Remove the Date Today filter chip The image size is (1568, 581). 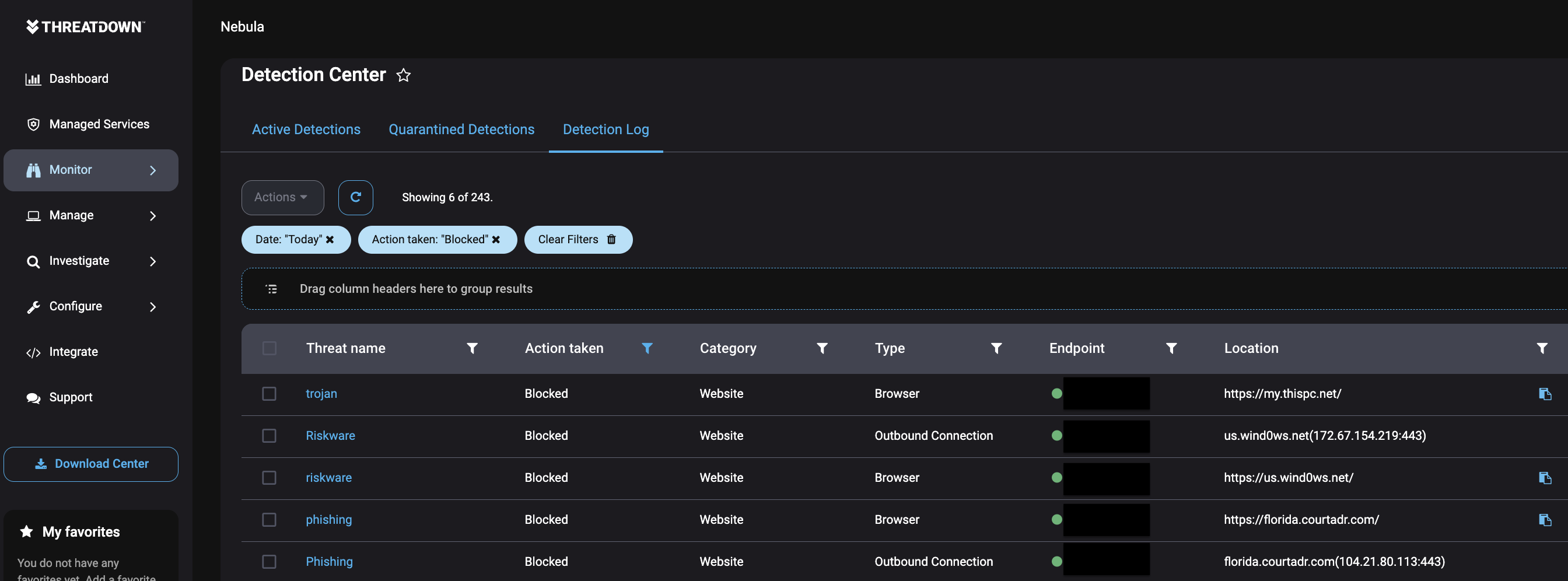click(330, 240)
